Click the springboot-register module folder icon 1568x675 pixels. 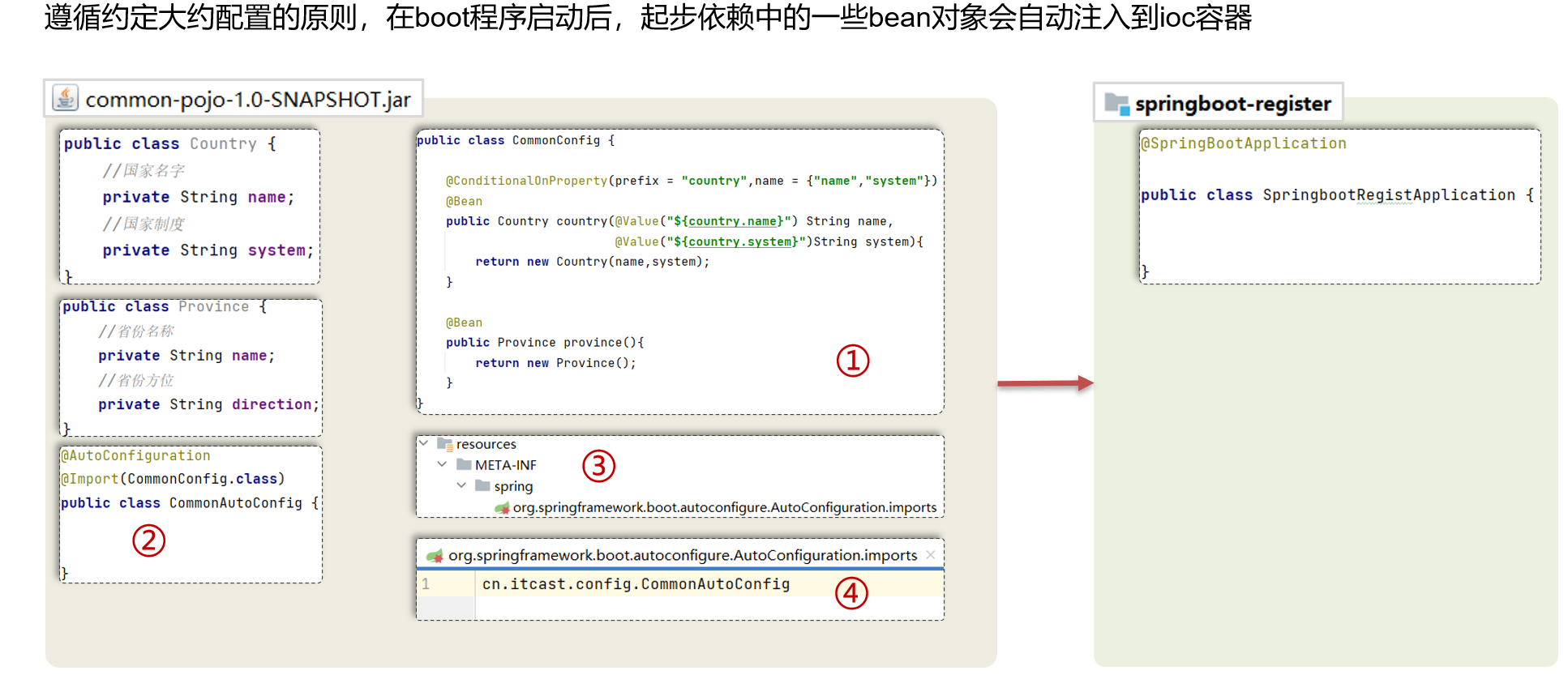pos(1116,104)
